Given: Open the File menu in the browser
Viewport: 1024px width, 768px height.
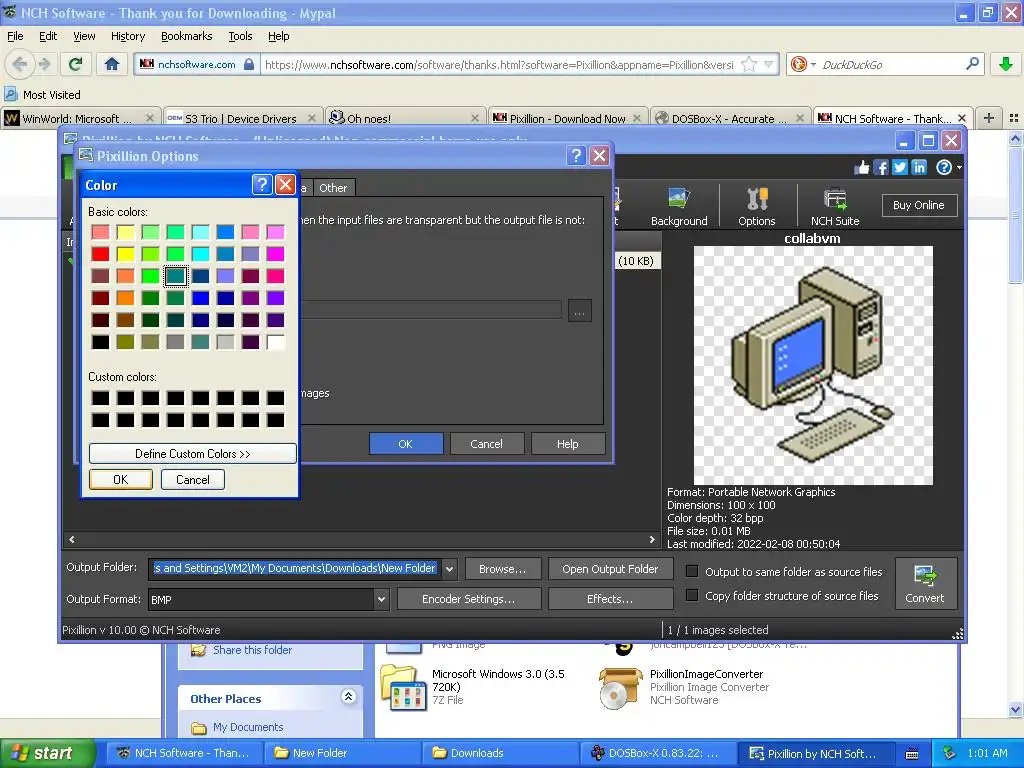Looking at the screenshot, I should tap(15, 36).
